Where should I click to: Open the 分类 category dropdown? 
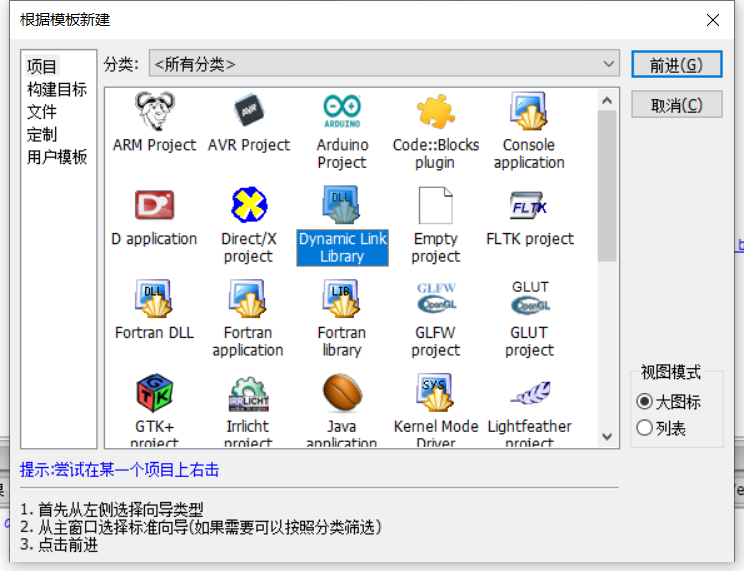pyautogui.click(x=384, y=63)
